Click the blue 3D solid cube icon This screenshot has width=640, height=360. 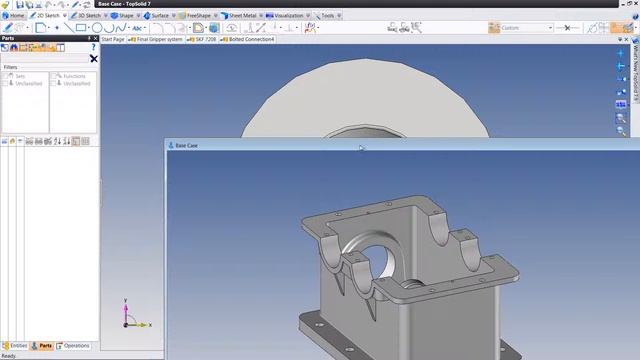[214, 28]
